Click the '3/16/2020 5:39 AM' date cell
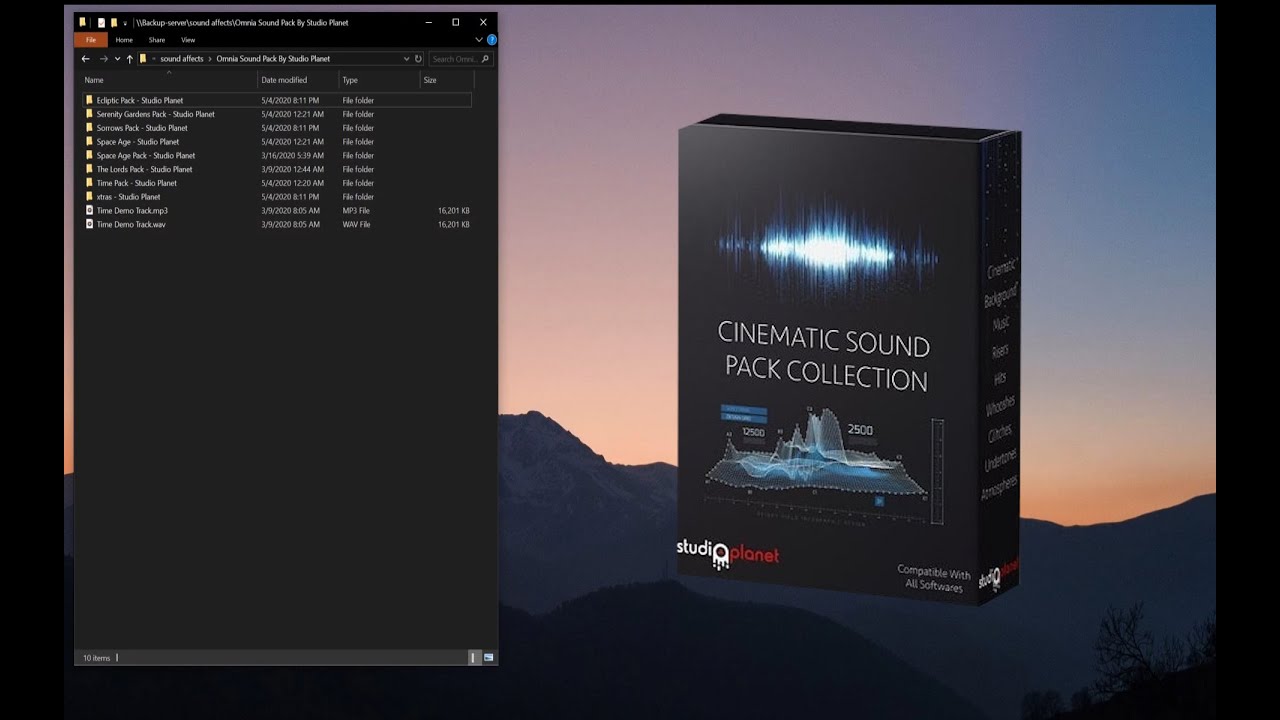This screenshot has width=1280, height=720. tap(291, 156)
